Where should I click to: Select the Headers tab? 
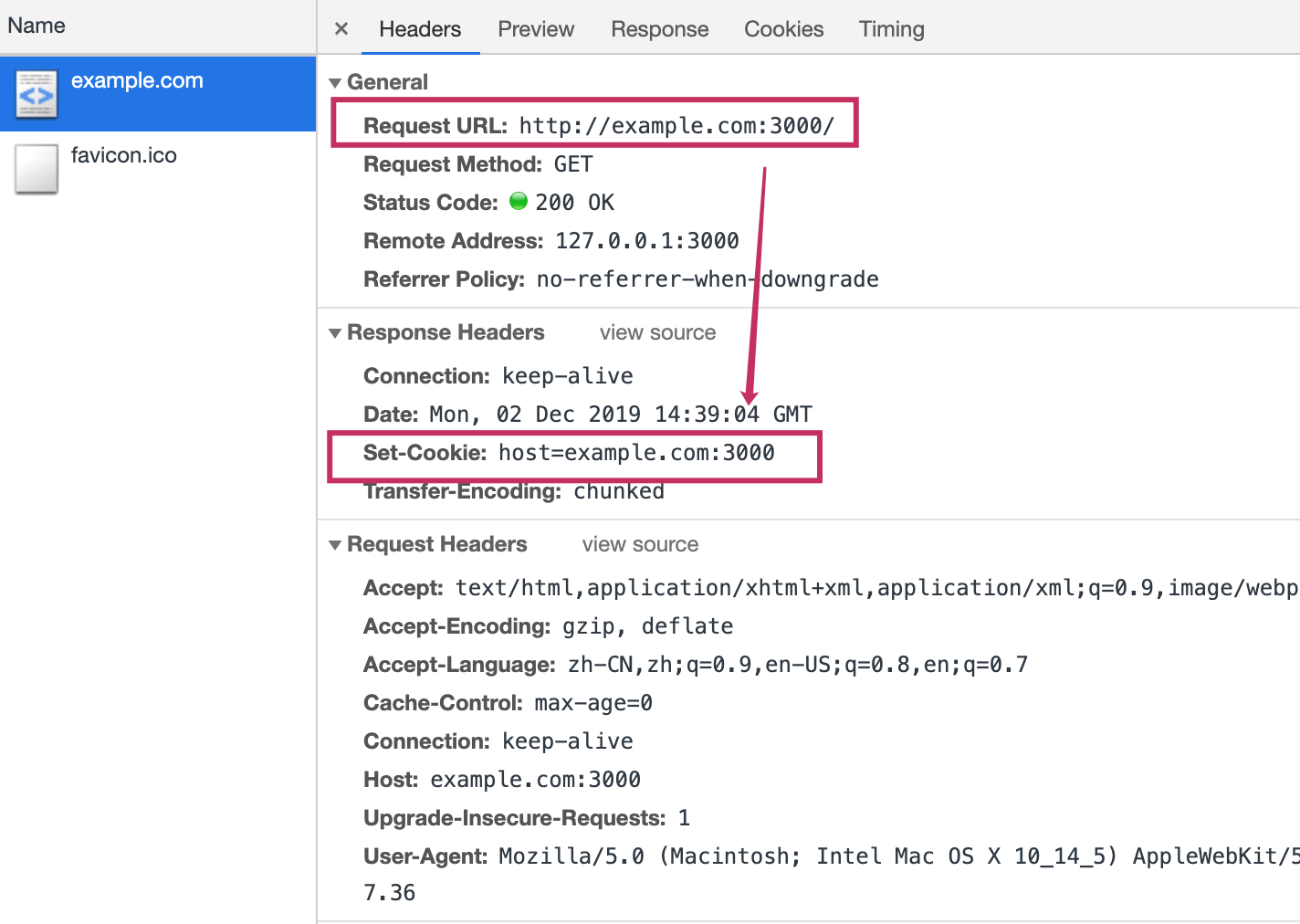point(420,29)
